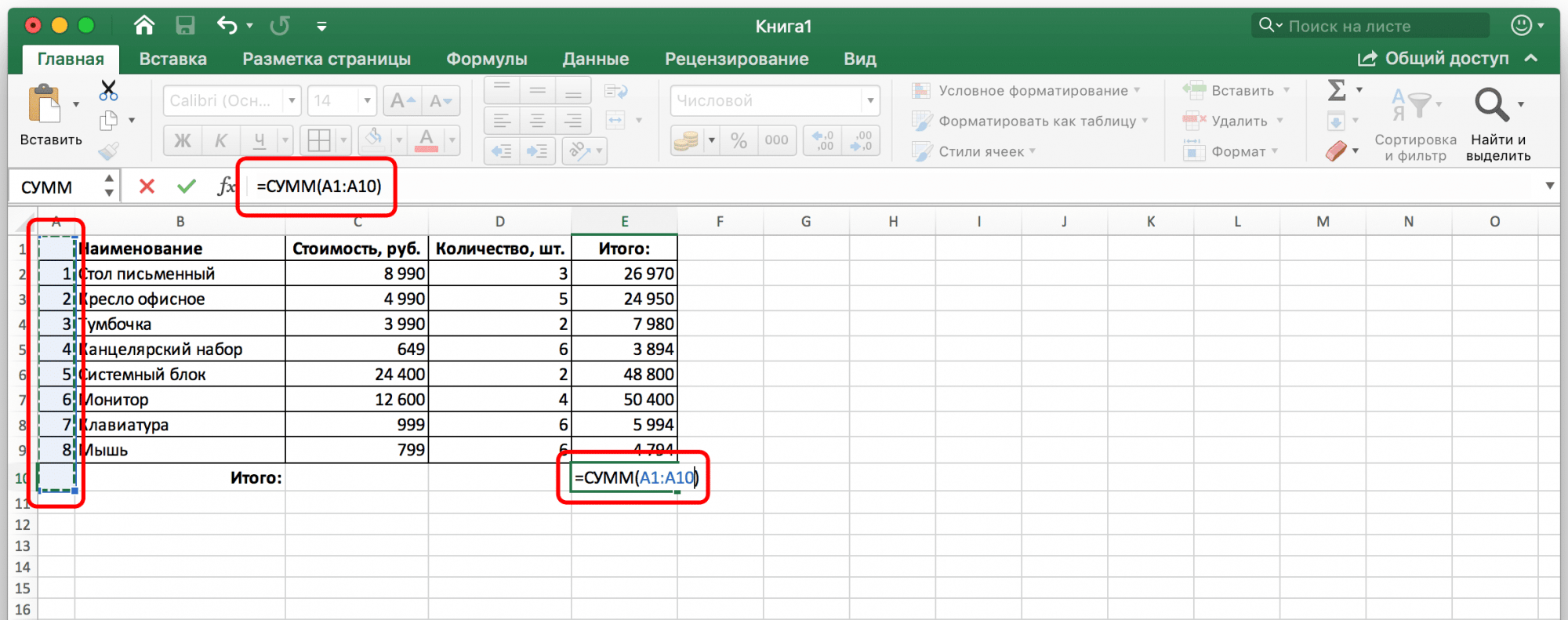Viewport: 1568px width, 620px height.
Task: Click the Merge cells icon
Action: [x=615, y=120]
